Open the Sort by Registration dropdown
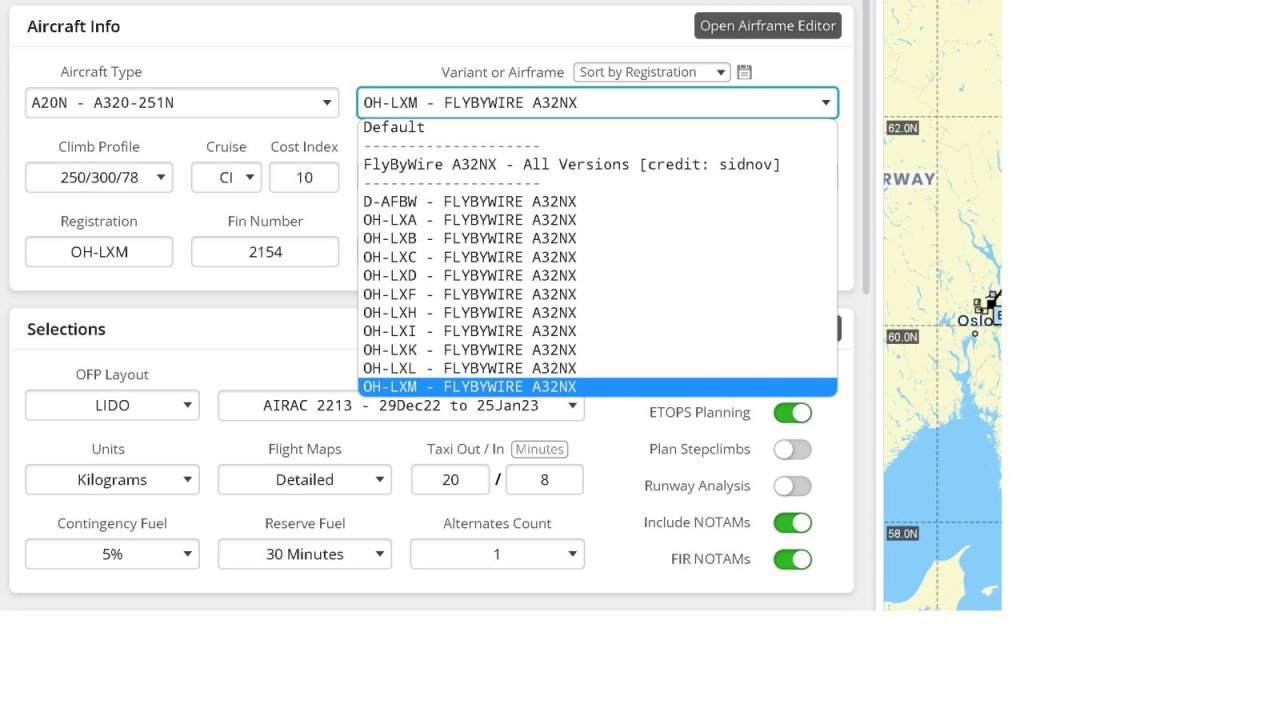The image size is (1280, 720). click(x=652, y=72)
